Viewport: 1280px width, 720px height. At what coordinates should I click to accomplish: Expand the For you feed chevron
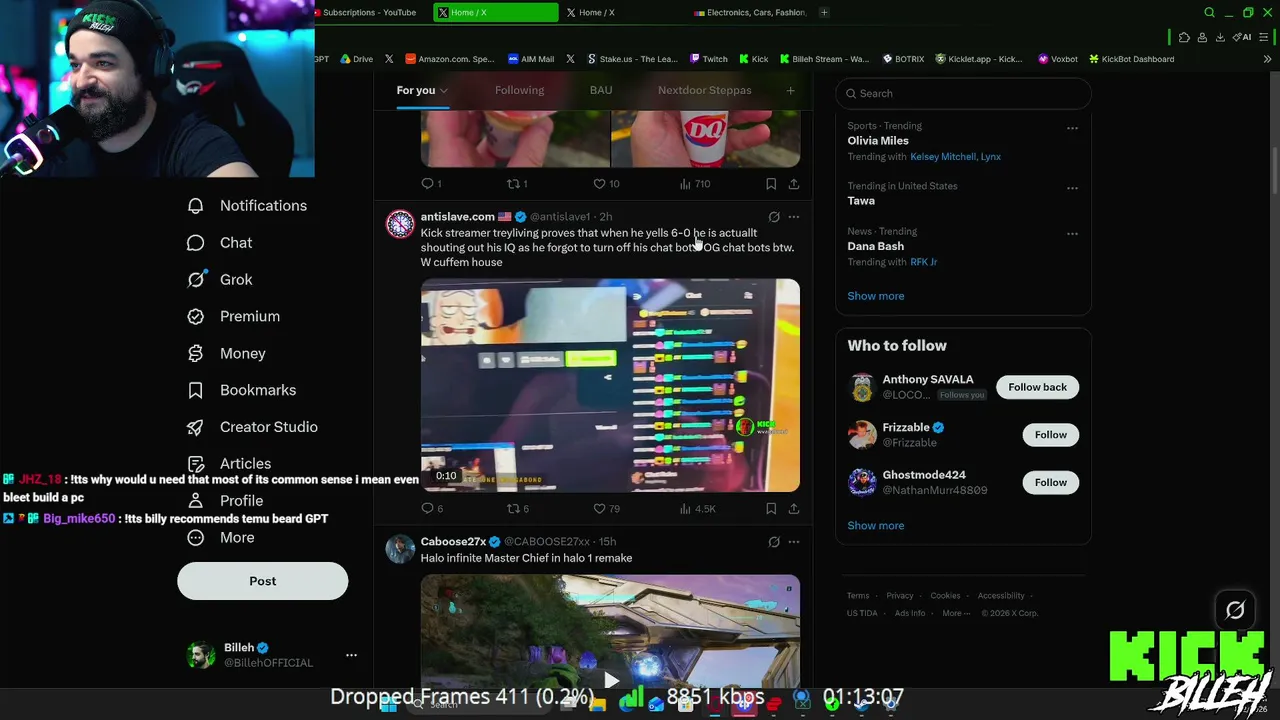pyautogui.click(x=443, y=91)
